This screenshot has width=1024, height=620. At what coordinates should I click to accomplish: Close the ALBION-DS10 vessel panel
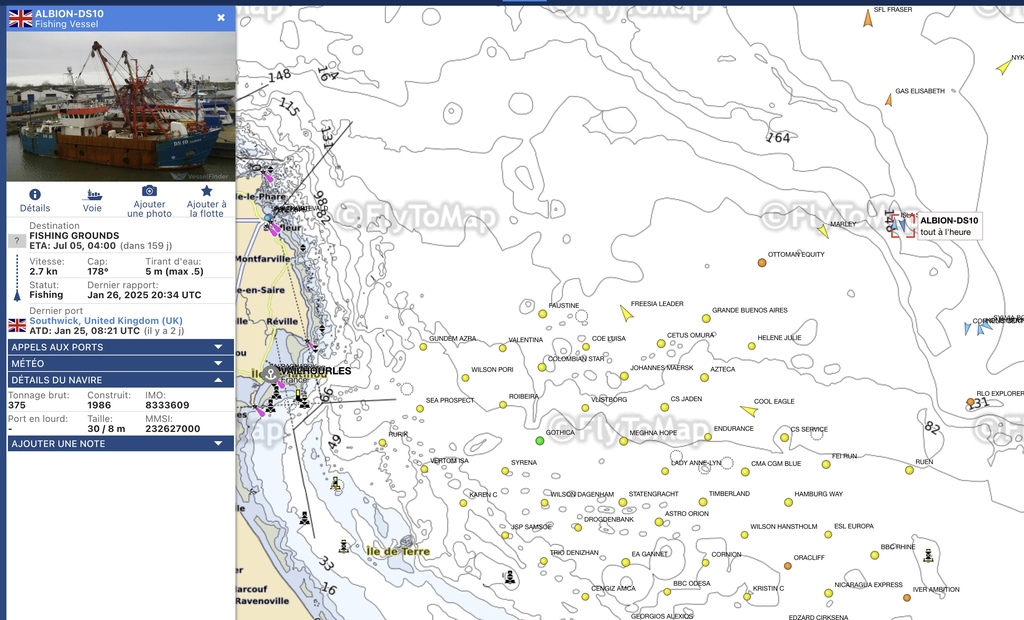click(221, 18)
